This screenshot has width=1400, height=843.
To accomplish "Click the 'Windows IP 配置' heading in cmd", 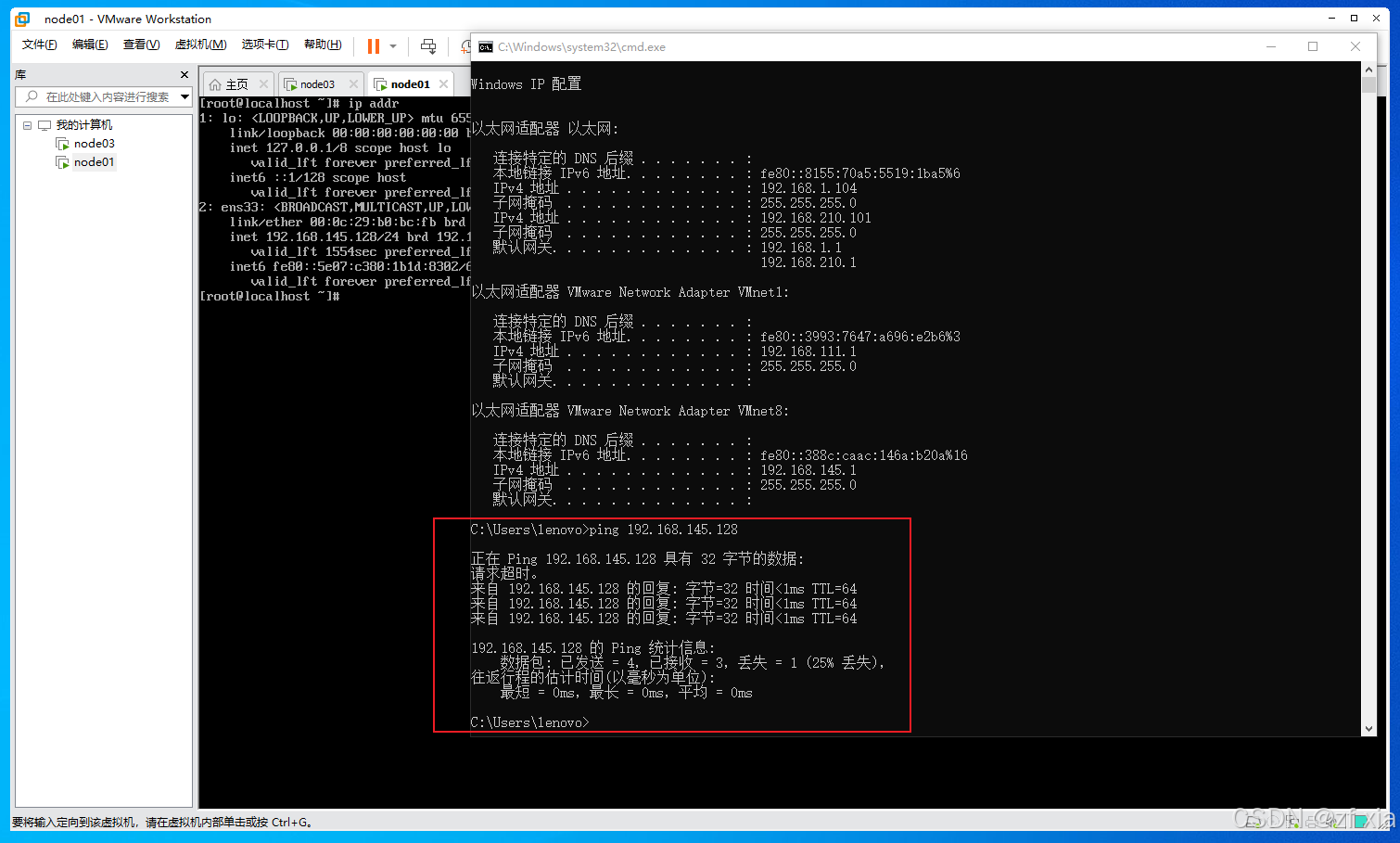I will point(526,84).
